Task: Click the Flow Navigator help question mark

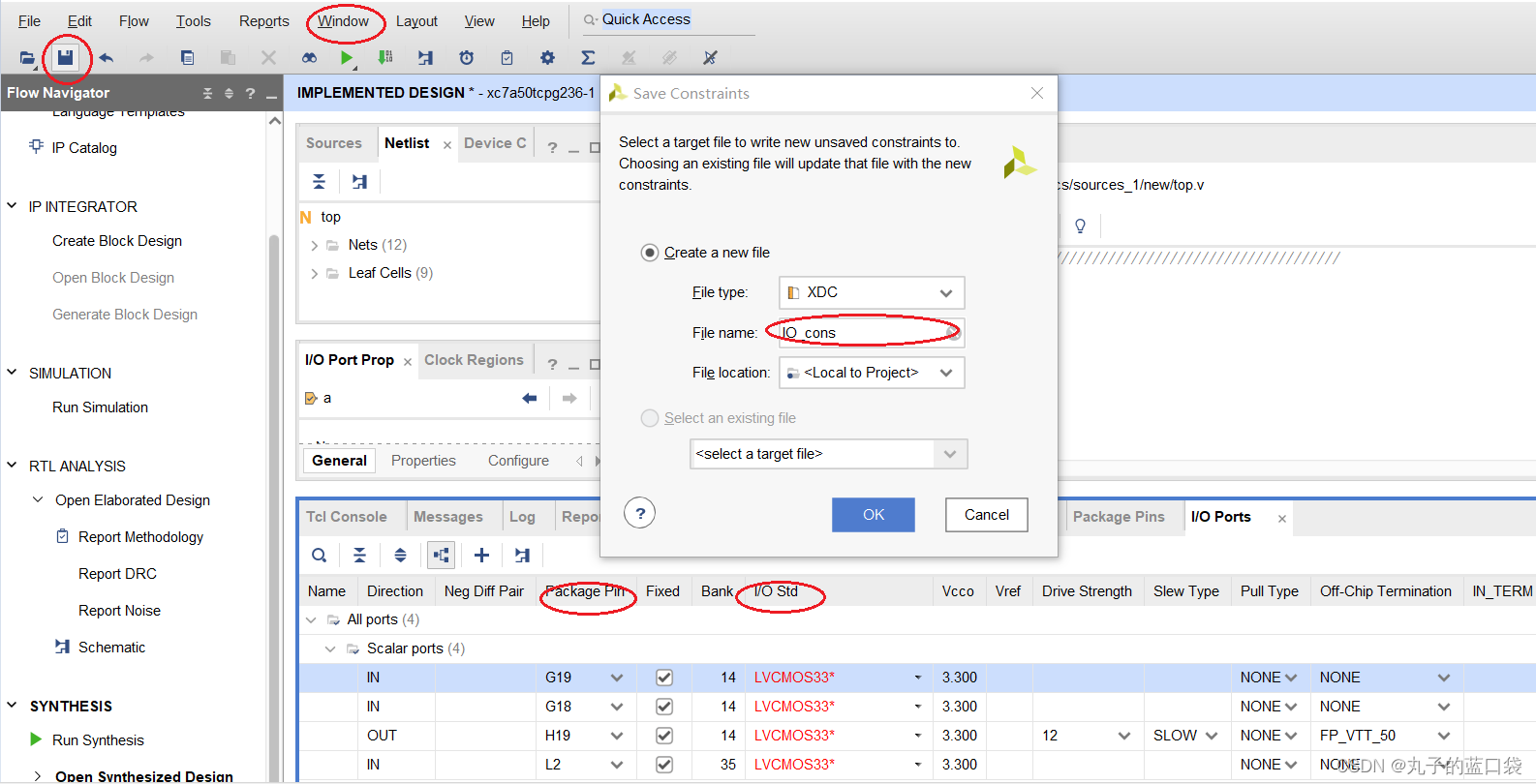Action: 250,94
